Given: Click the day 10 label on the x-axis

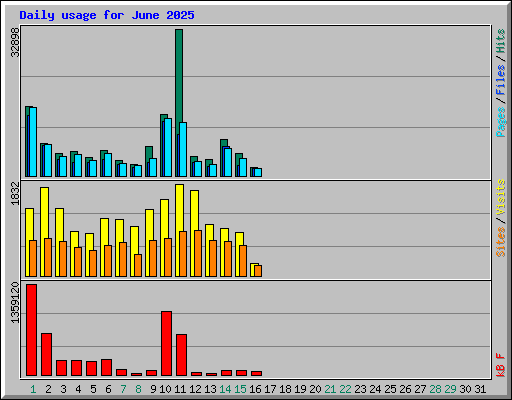Looking at the screenshot, I should 165,389.
